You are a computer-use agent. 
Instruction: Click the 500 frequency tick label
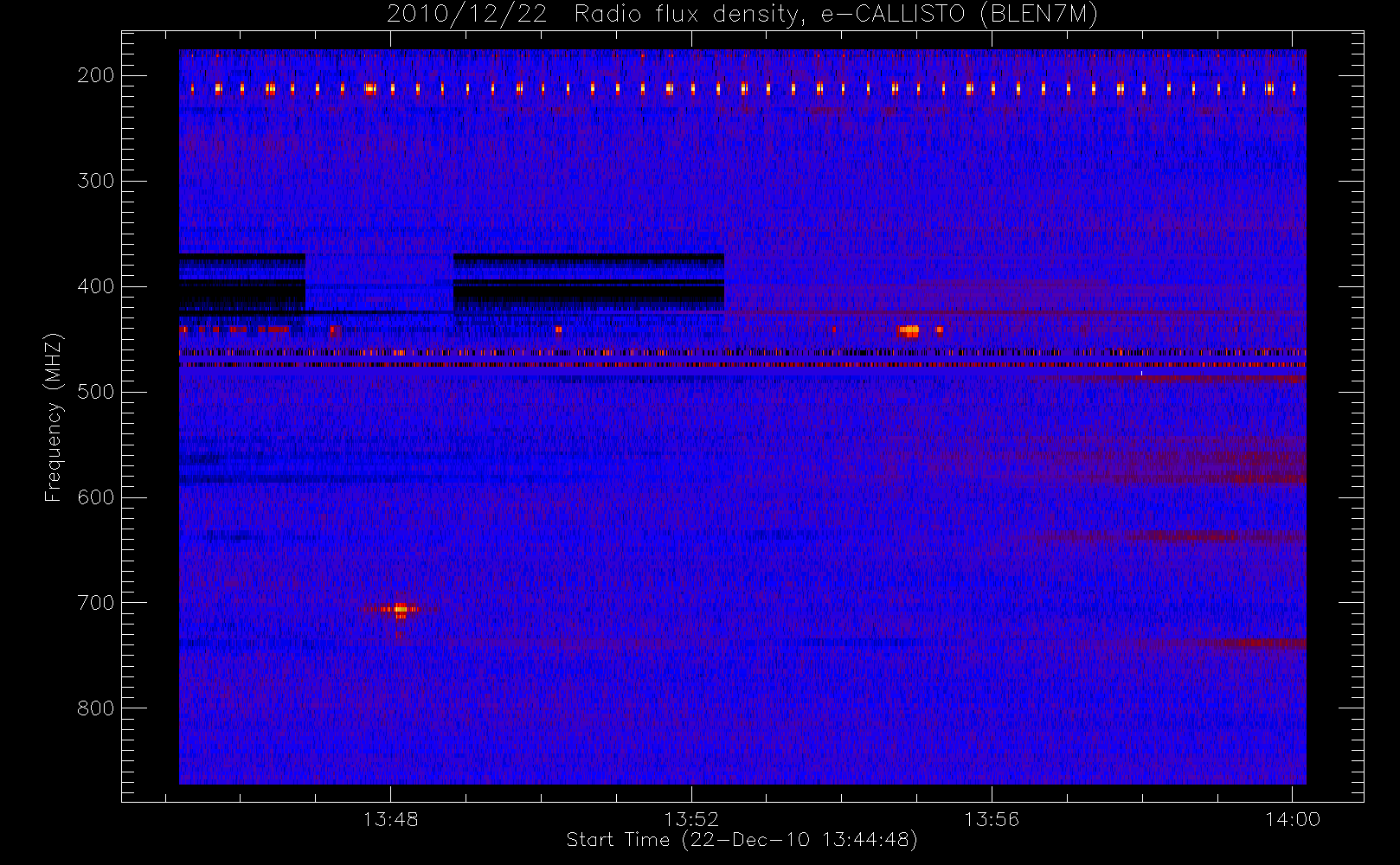[96, 392]
